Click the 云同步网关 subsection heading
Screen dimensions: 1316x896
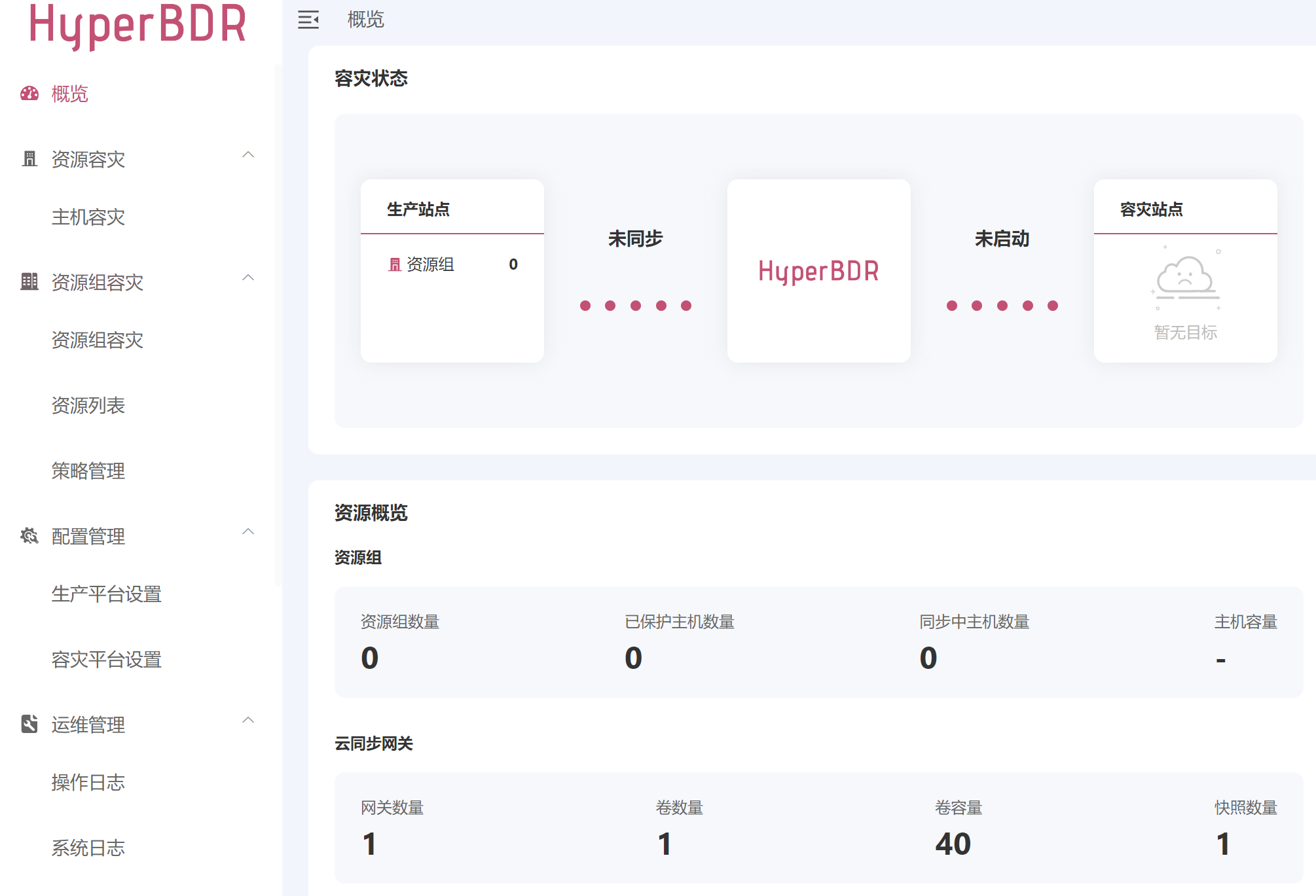click(x=374, y=744)
